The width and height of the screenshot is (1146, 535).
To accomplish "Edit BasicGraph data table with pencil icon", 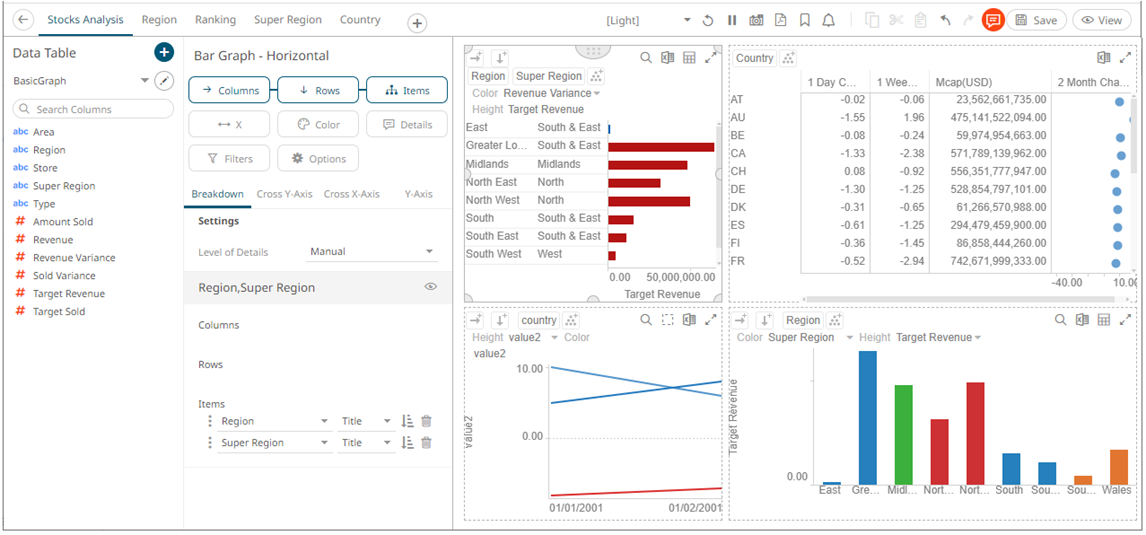I will 164,80.
